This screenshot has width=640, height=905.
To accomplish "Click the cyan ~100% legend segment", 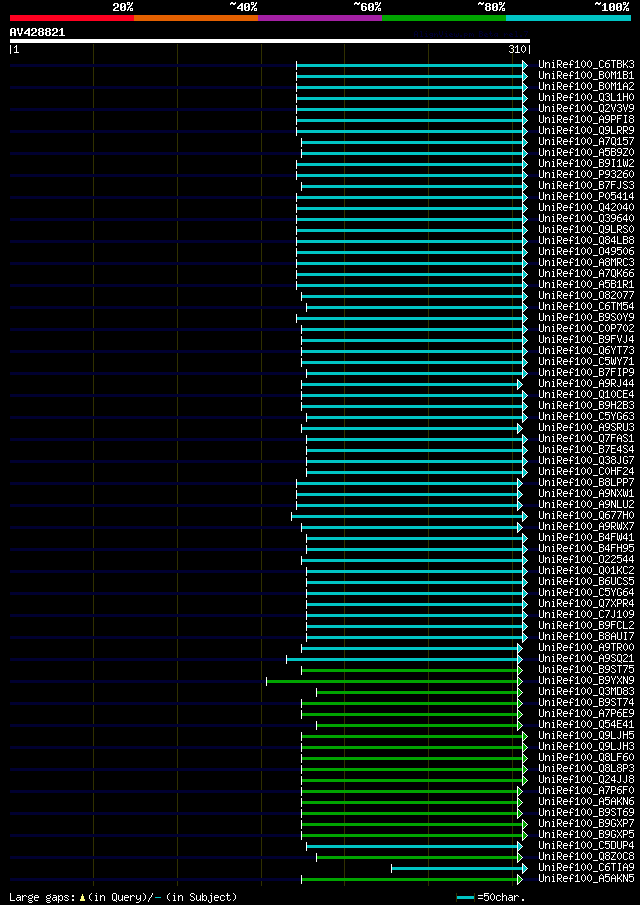I will coord(568,18).
